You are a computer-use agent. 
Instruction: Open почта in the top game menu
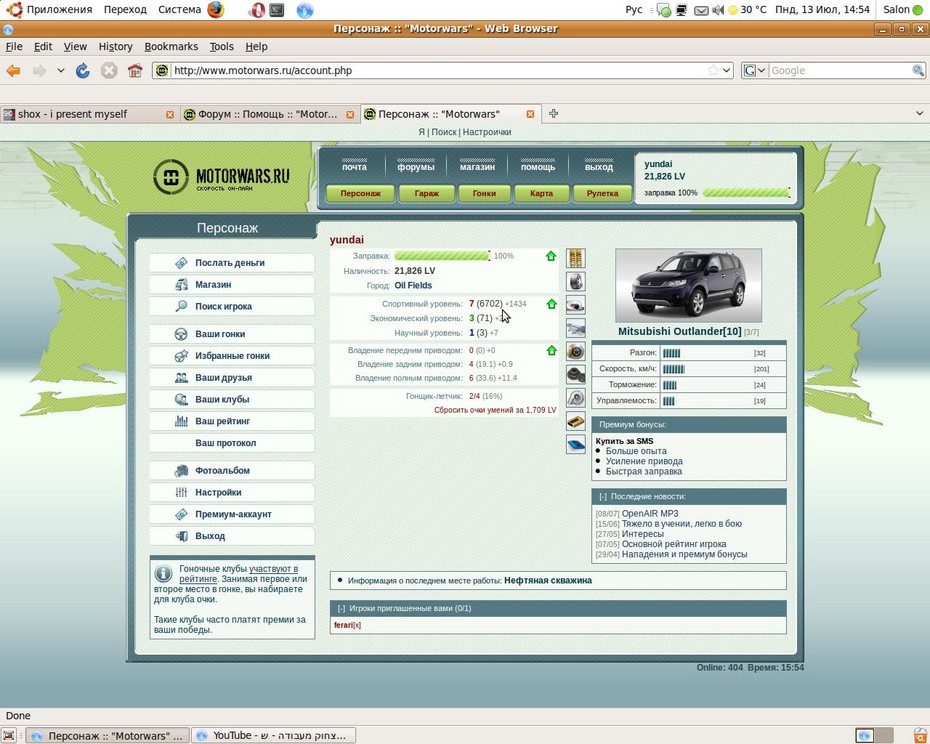354,167
